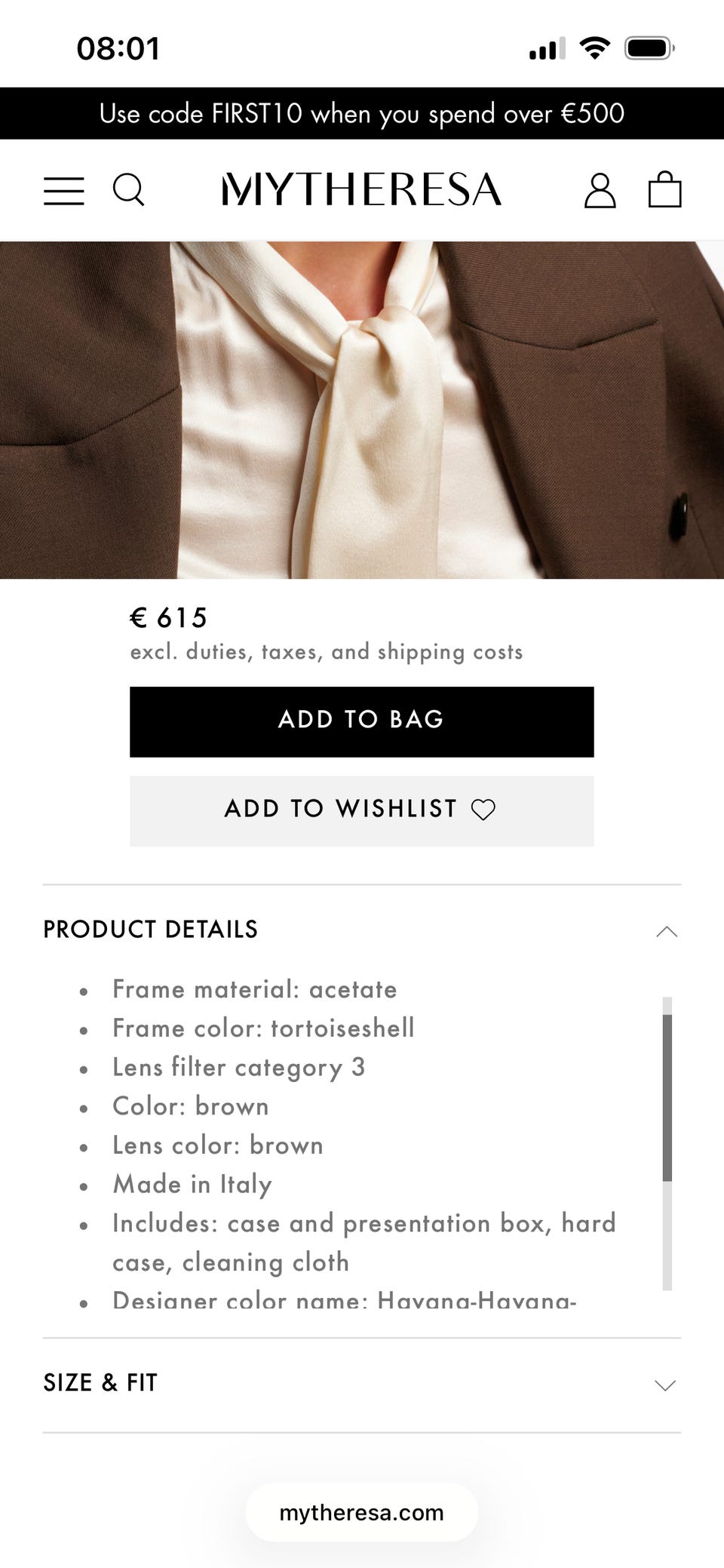Tap the search magnifier icon
The image size is (724, 1568).
coord(128,190)
